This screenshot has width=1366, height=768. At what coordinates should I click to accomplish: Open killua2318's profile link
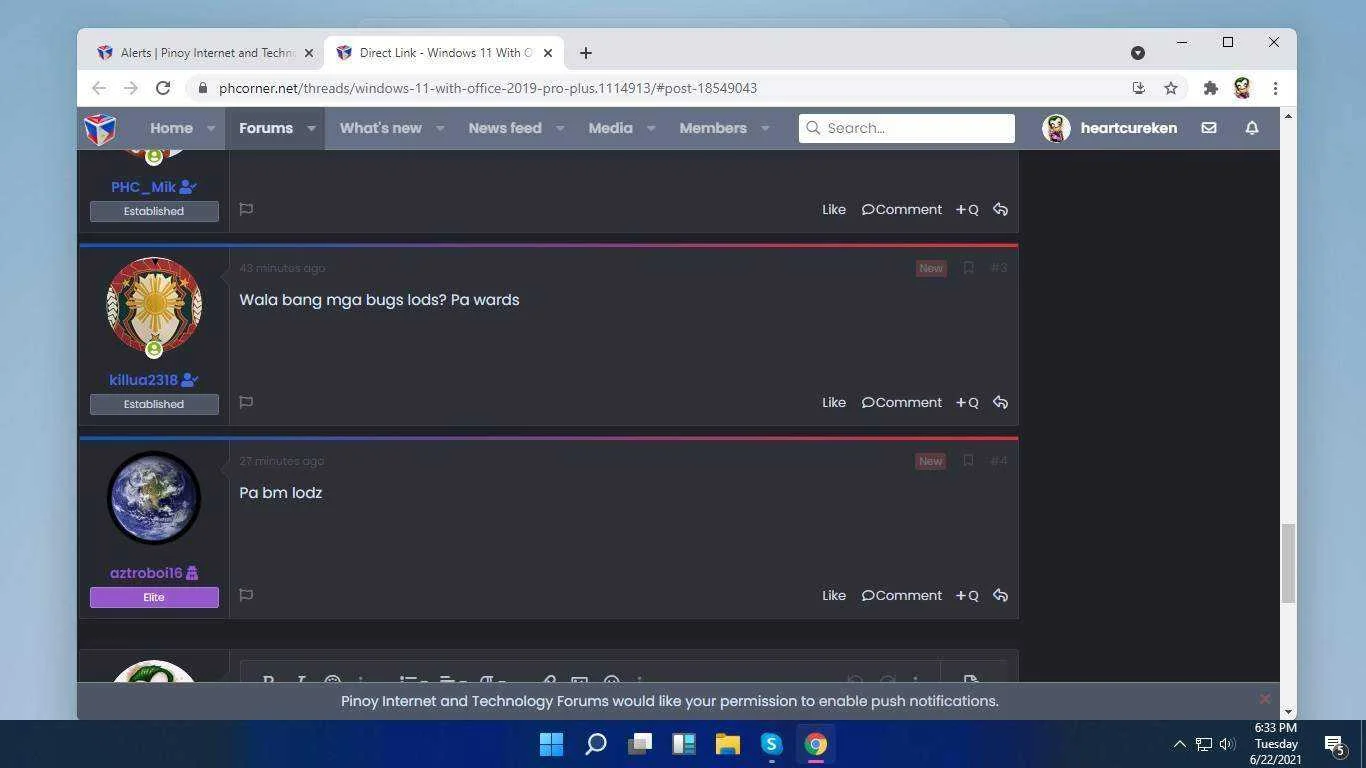coord(143,380)
